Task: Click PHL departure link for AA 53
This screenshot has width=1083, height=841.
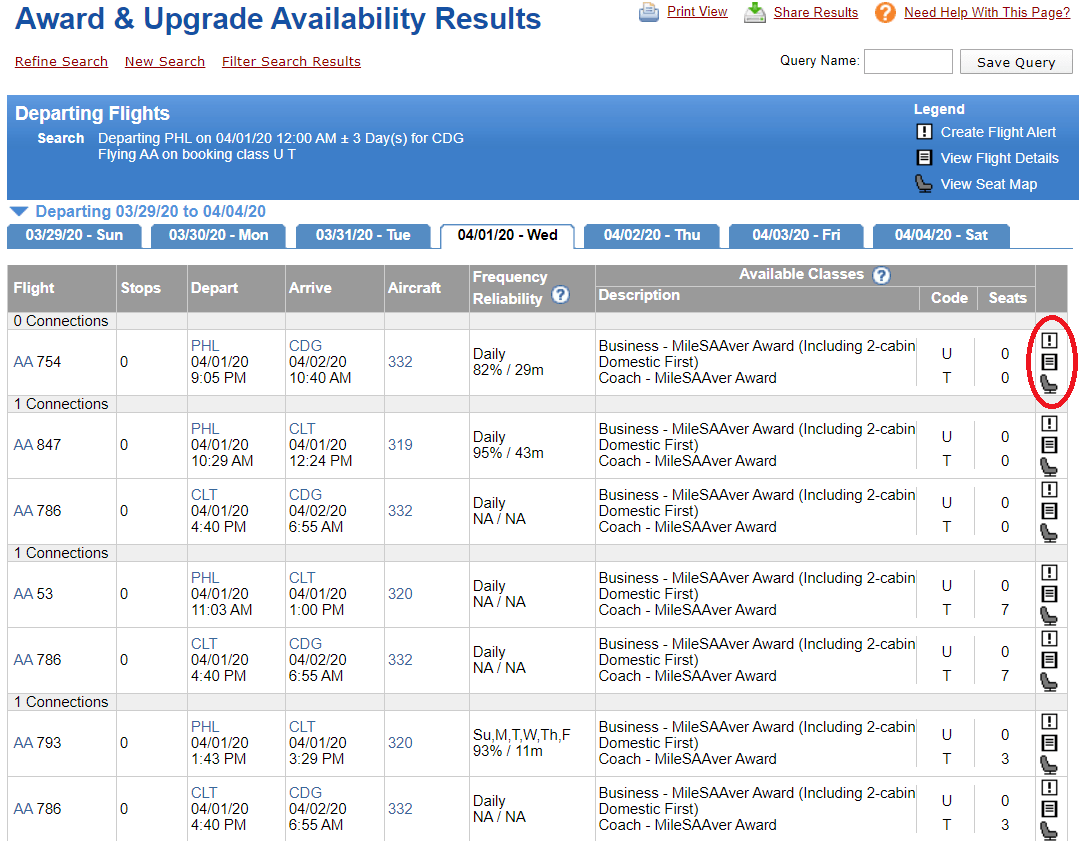Action: [205, 578]
